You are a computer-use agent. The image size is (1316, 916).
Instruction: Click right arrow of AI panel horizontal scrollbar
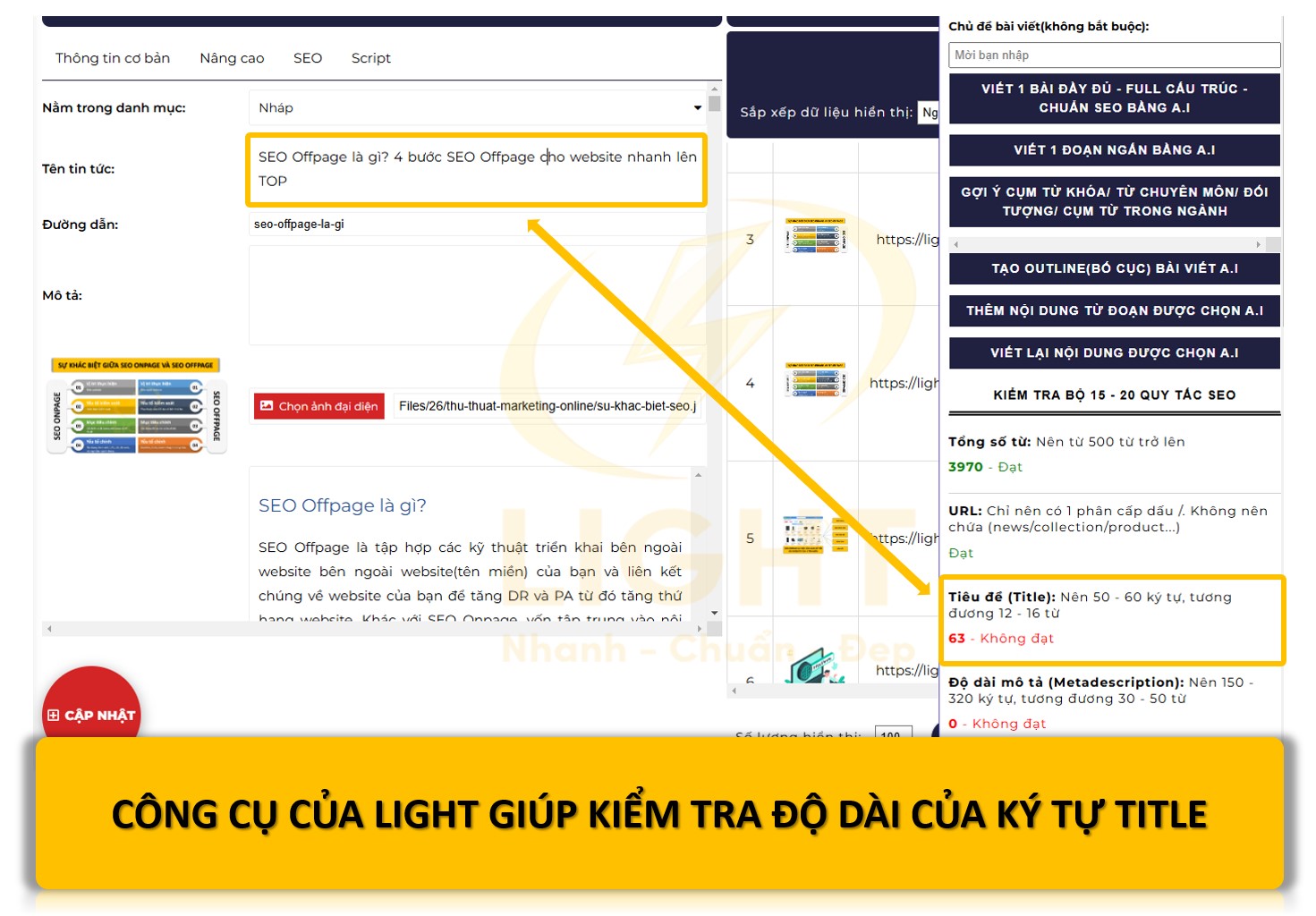1258,244
